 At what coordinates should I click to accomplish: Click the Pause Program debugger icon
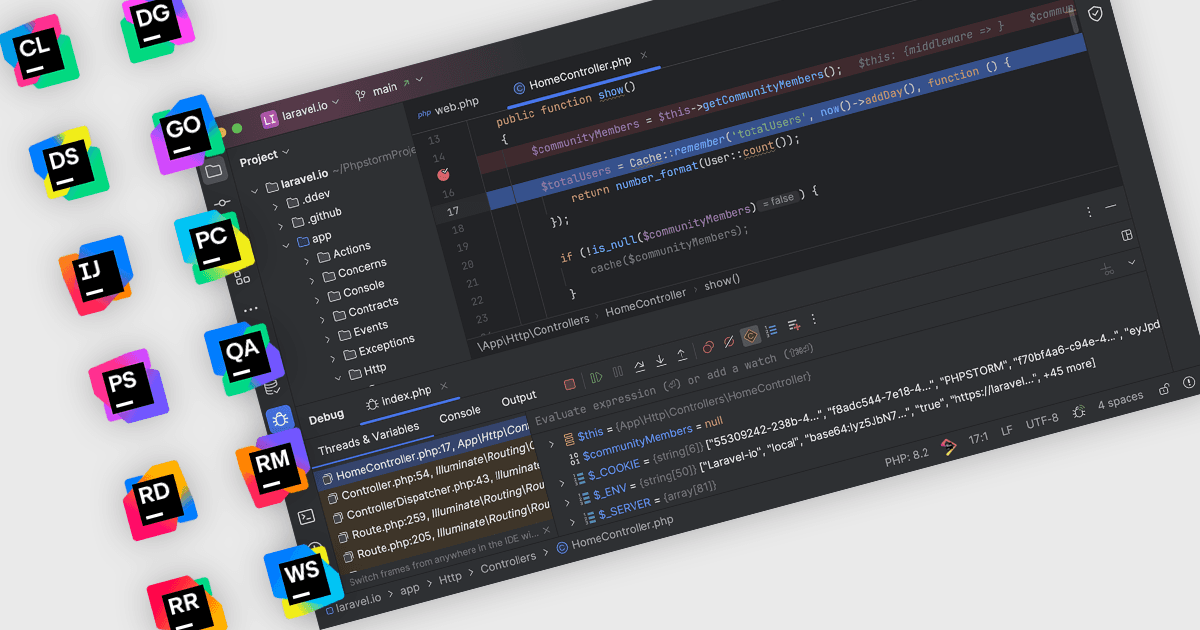click(617, 372)
